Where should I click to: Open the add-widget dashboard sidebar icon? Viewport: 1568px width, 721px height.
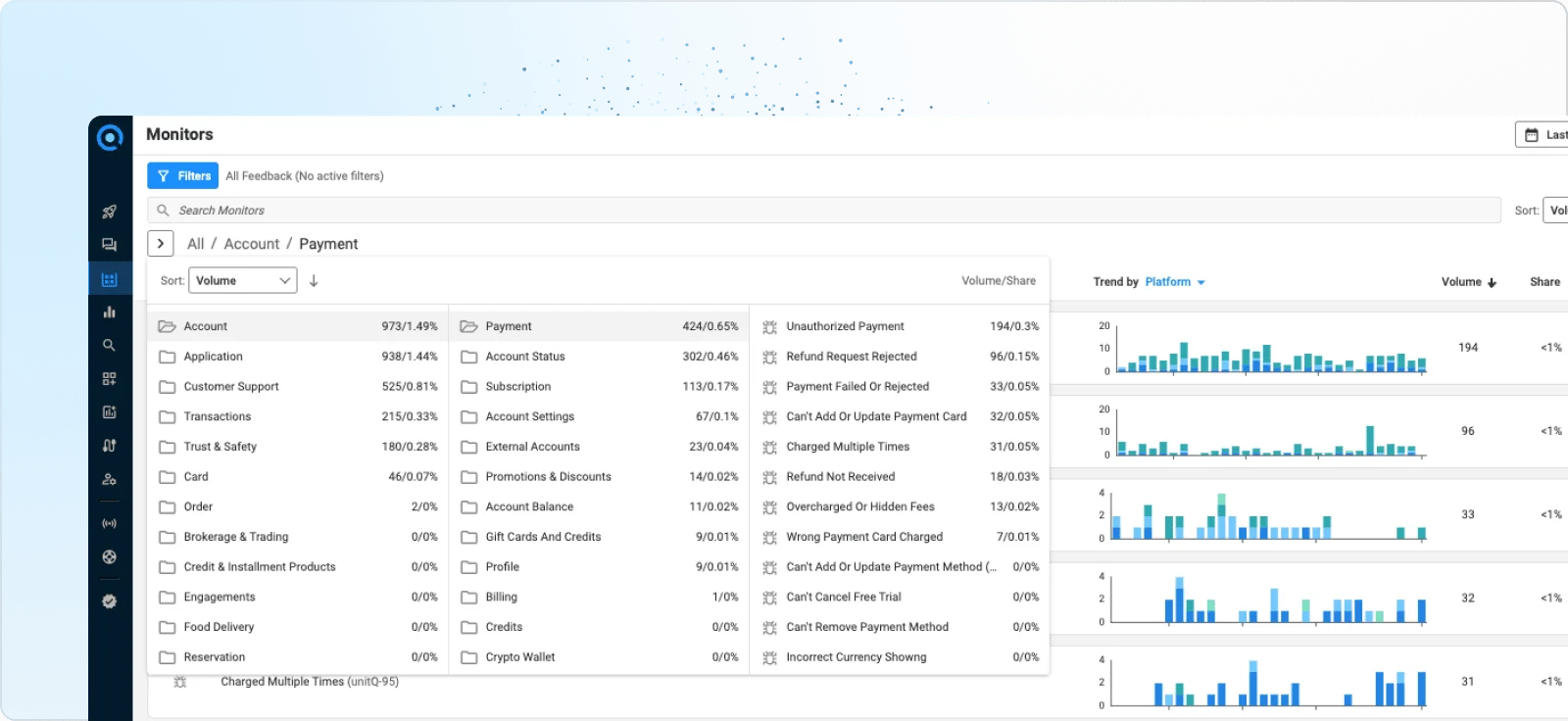pos(110,378)
